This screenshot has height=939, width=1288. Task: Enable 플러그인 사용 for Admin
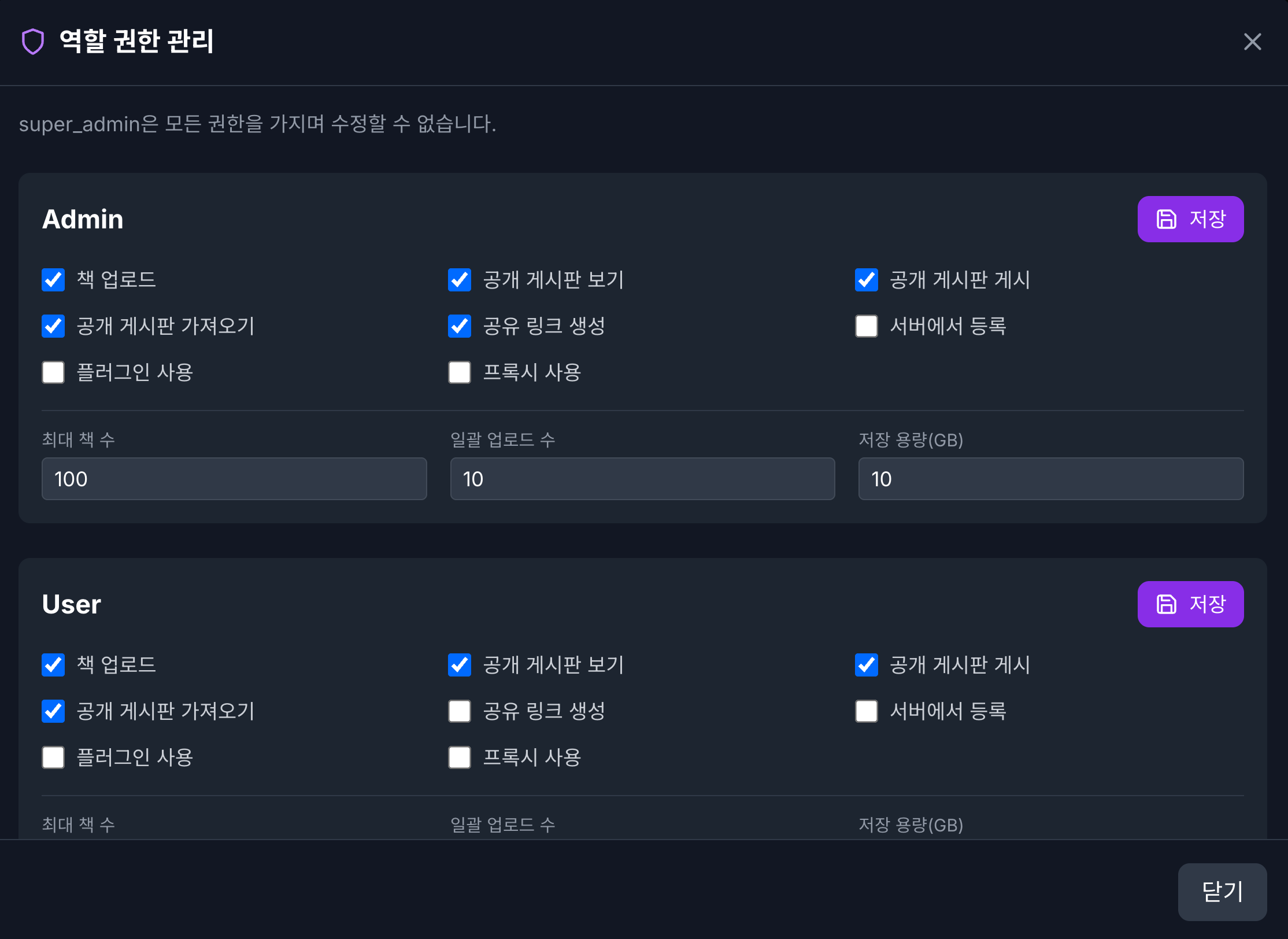[x=53, y=372]
